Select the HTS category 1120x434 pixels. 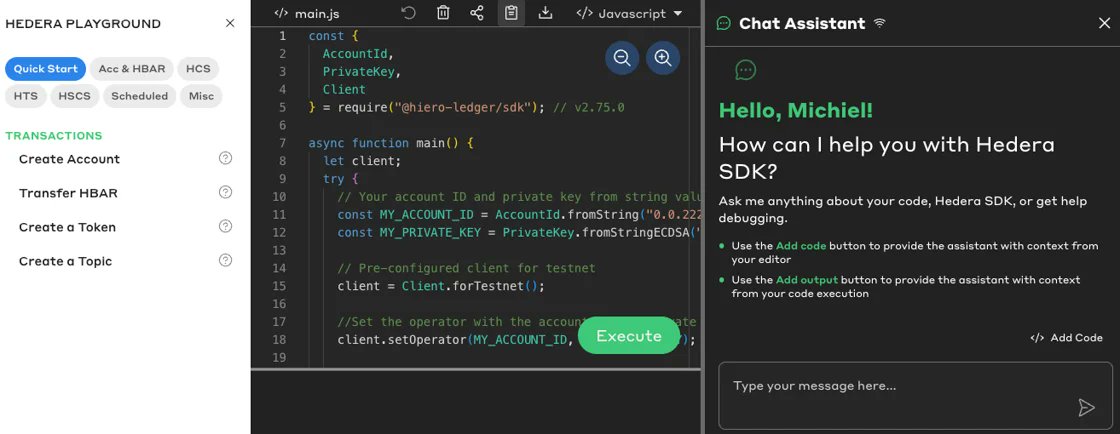click(x=26, y=96)
